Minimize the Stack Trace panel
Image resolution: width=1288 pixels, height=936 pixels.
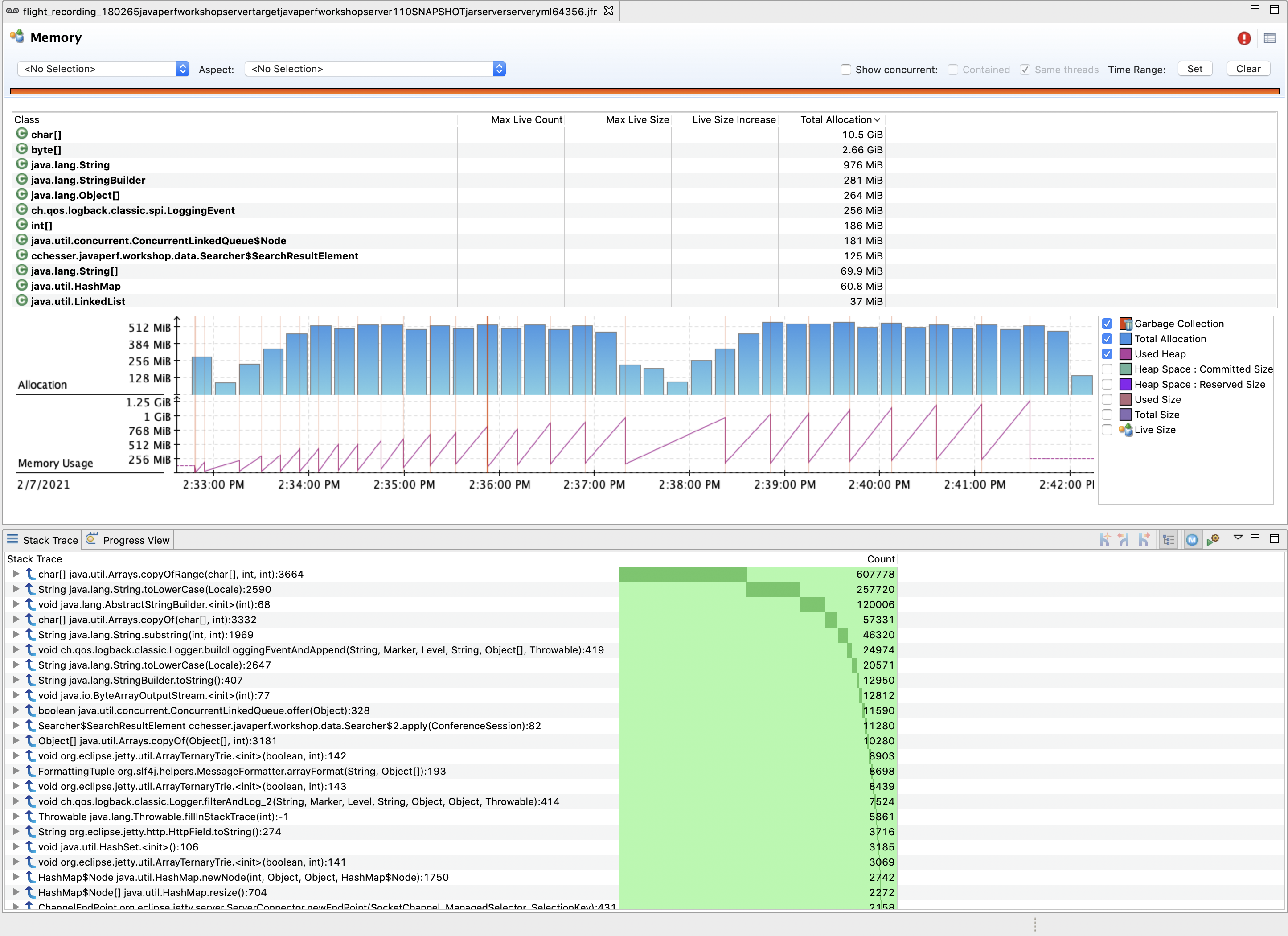click(x=1255, y=536)
